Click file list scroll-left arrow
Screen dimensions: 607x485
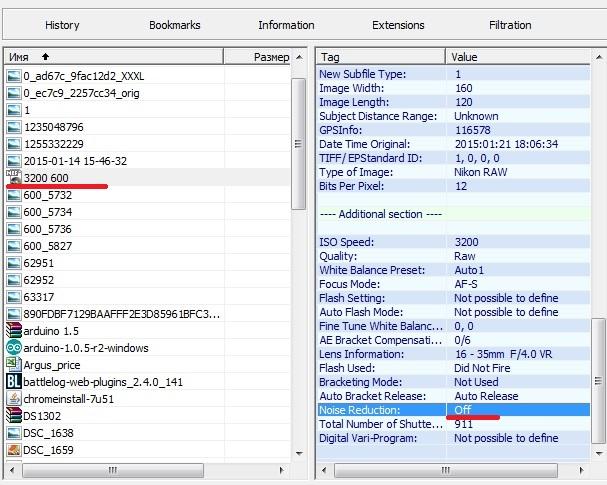[12, 470]
